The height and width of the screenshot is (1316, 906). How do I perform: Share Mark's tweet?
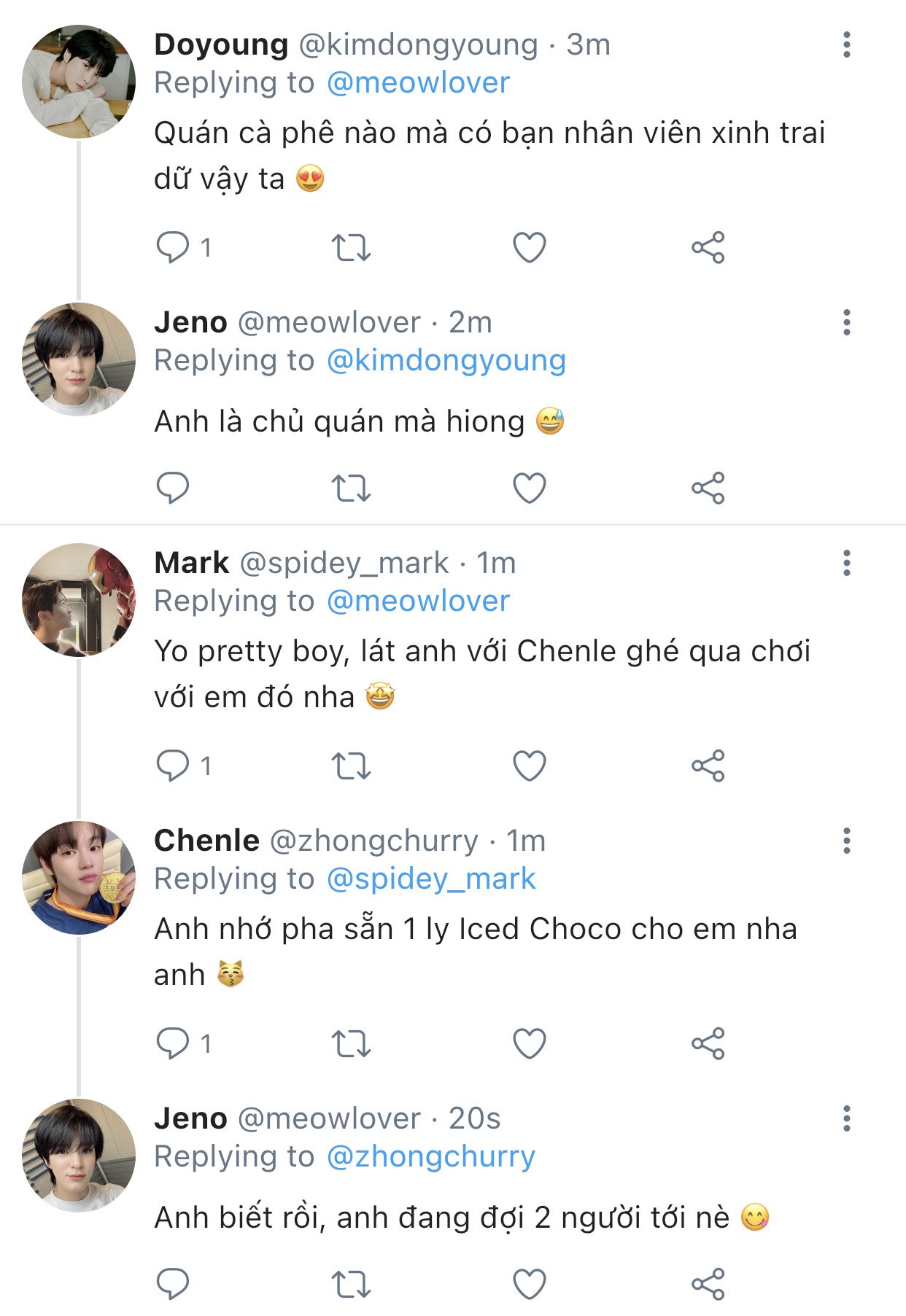pyautogui.click(x=708, y=766)
